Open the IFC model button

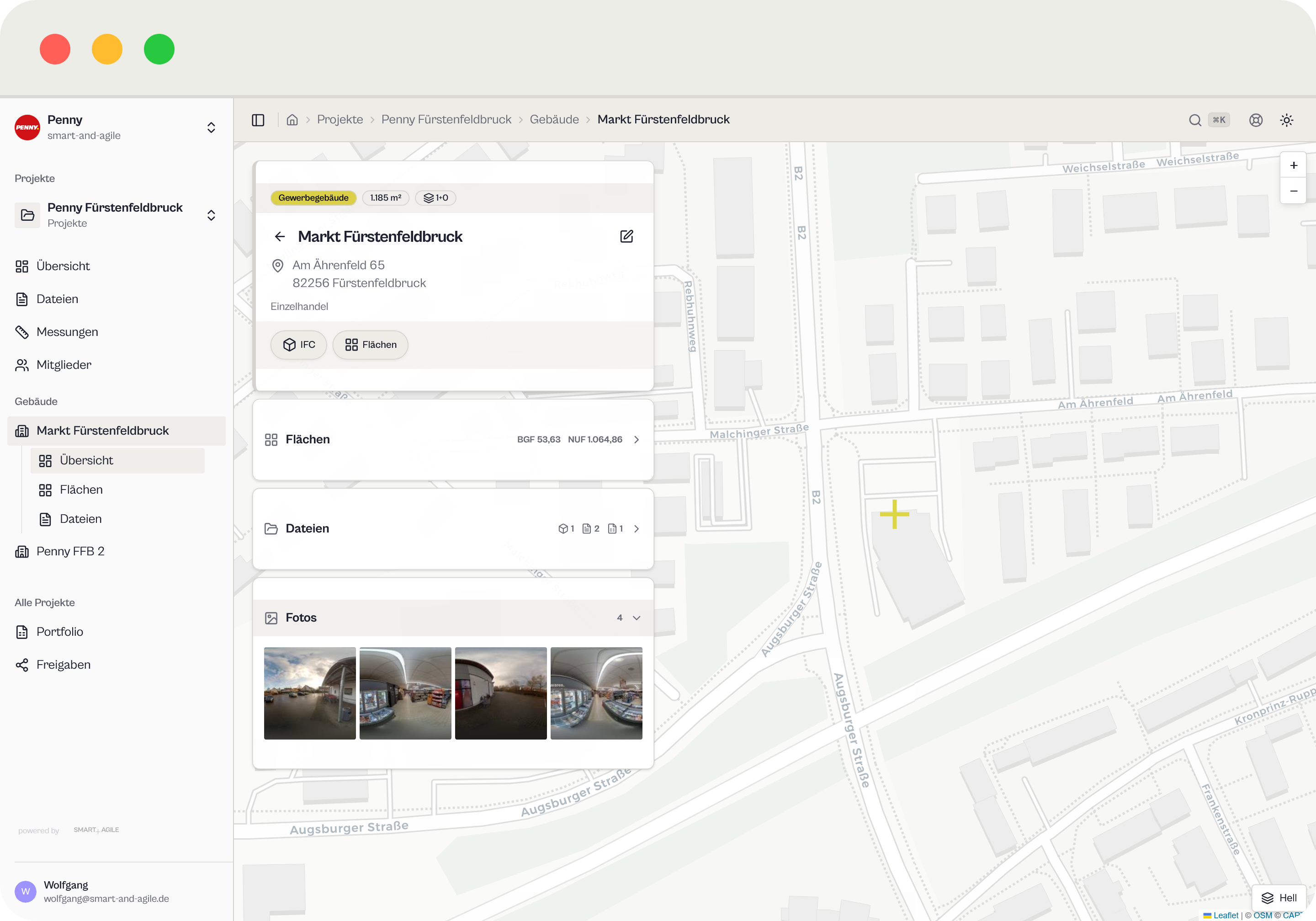click(x=299, y=345)
